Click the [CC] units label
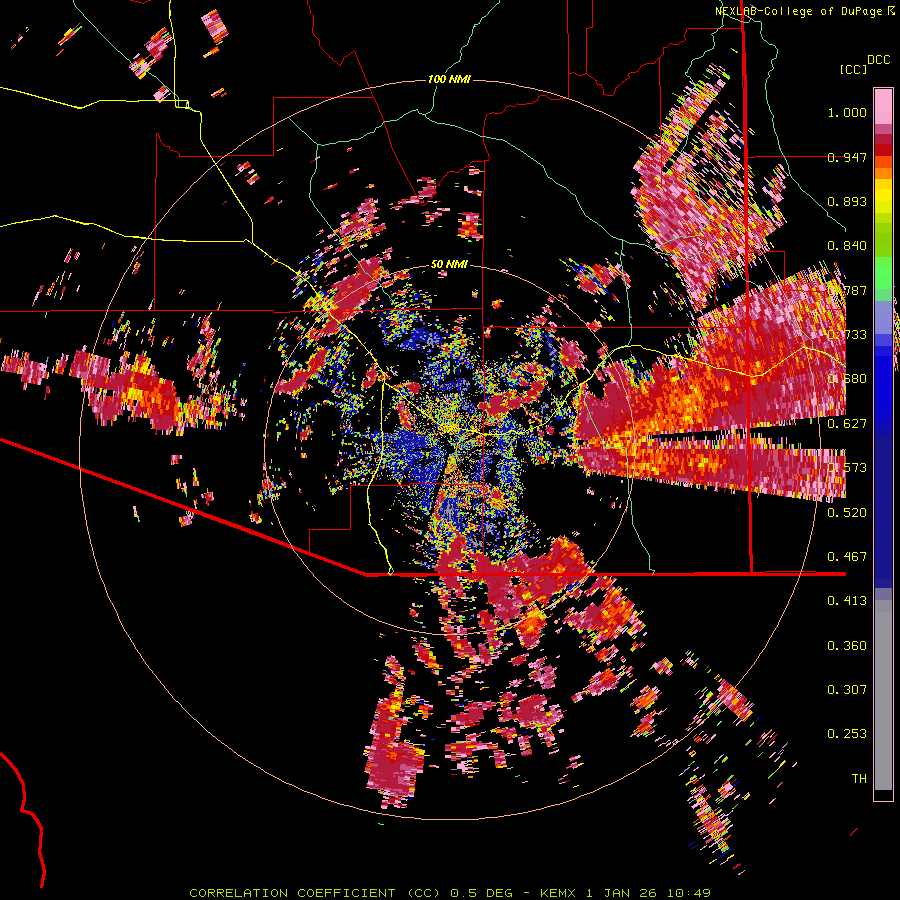This screenshot has height=900, width=900. coord(853,69)
